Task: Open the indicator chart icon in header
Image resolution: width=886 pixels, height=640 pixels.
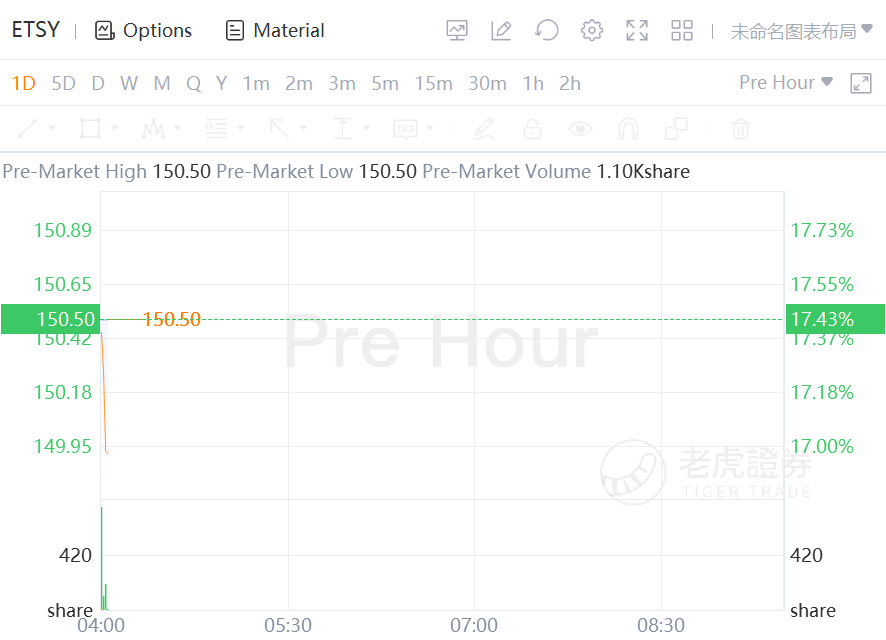Action: tap(457, 31)
